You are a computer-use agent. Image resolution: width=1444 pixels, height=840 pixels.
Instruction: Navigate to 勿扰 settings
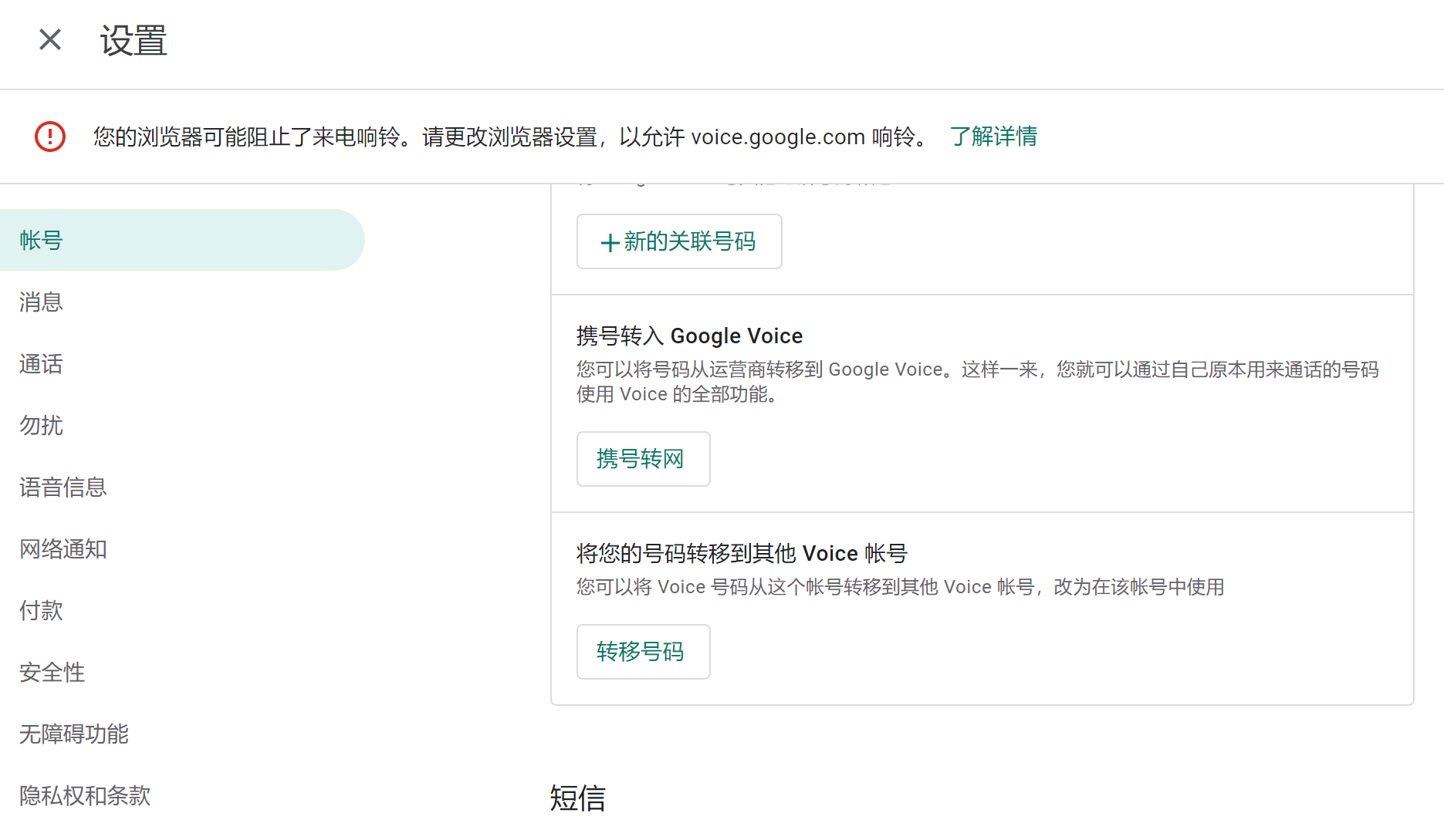click(x=42, y=425)
